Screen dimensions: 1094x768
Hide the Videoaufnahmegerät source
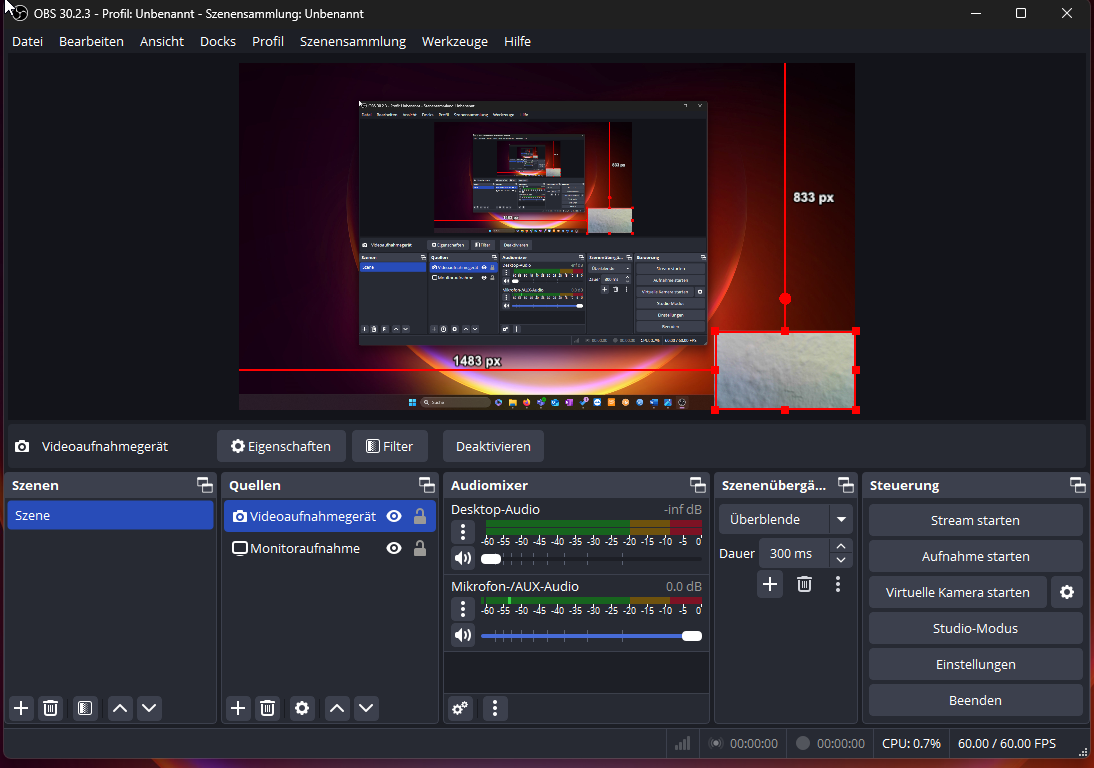pos(394,516)
